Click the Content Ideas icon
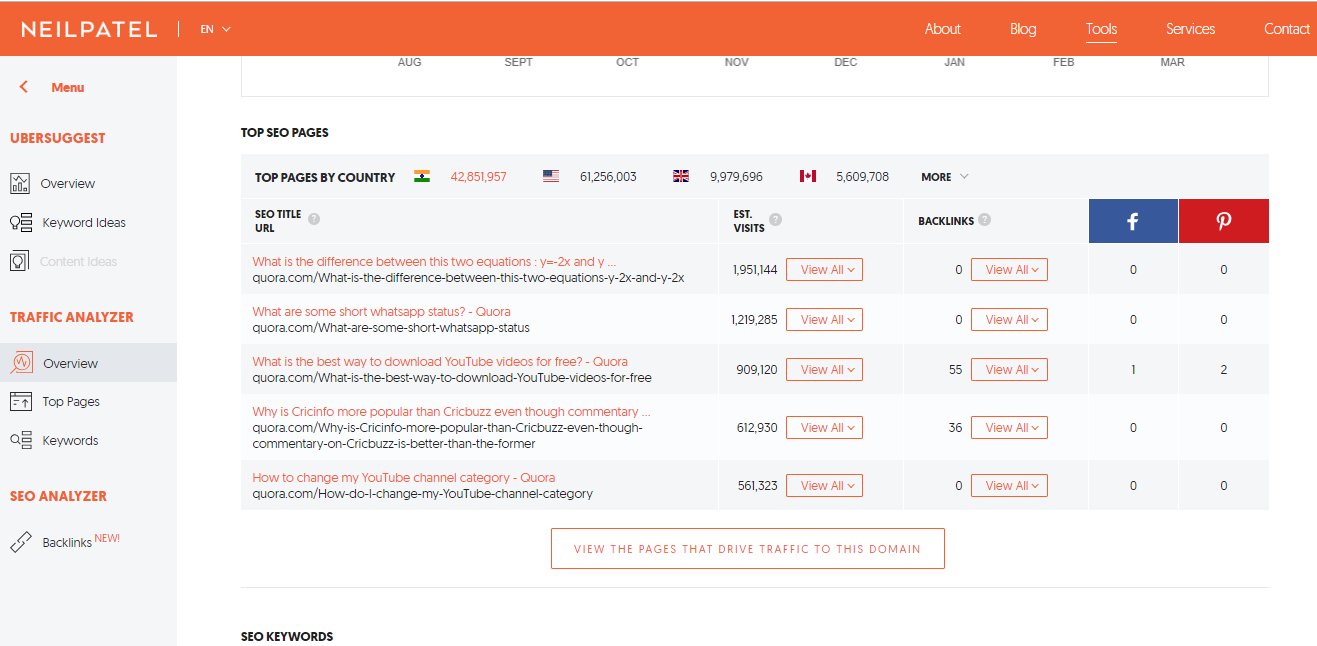The width and height of the screenshot is (1317, 646). click(x=19, y=261)
